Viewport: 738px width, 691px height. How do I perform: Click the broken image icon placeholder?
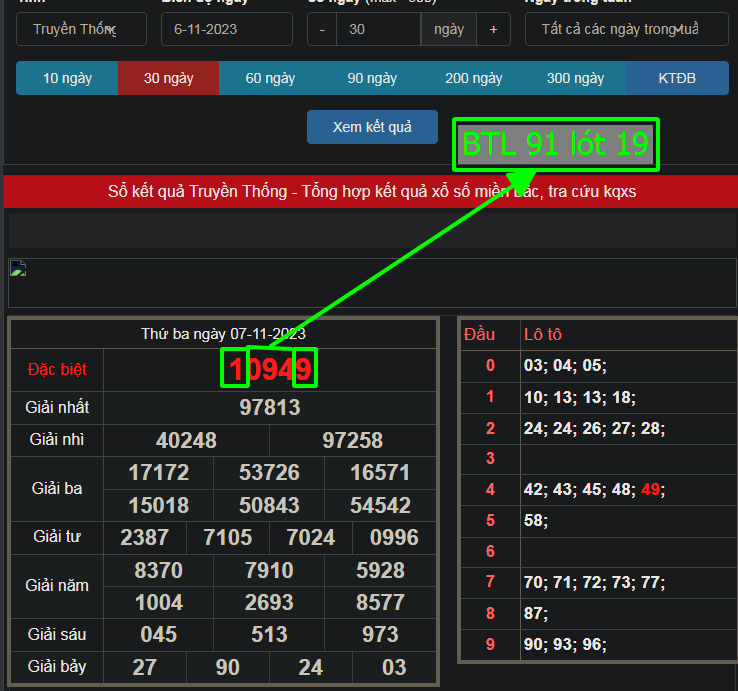[16, 267]
